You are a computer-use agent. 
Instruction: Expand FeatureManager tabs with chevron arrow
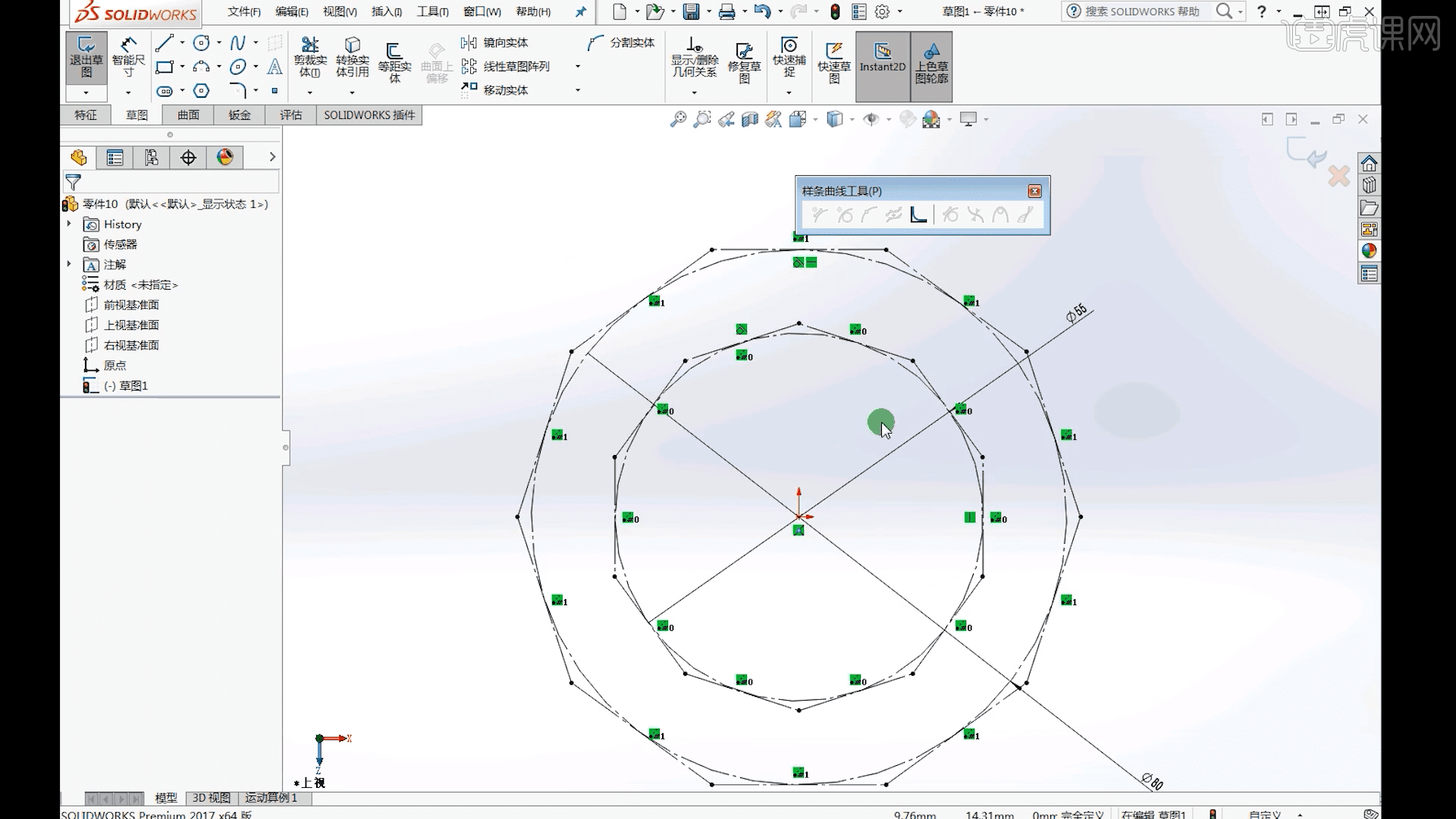pos(272,157)
